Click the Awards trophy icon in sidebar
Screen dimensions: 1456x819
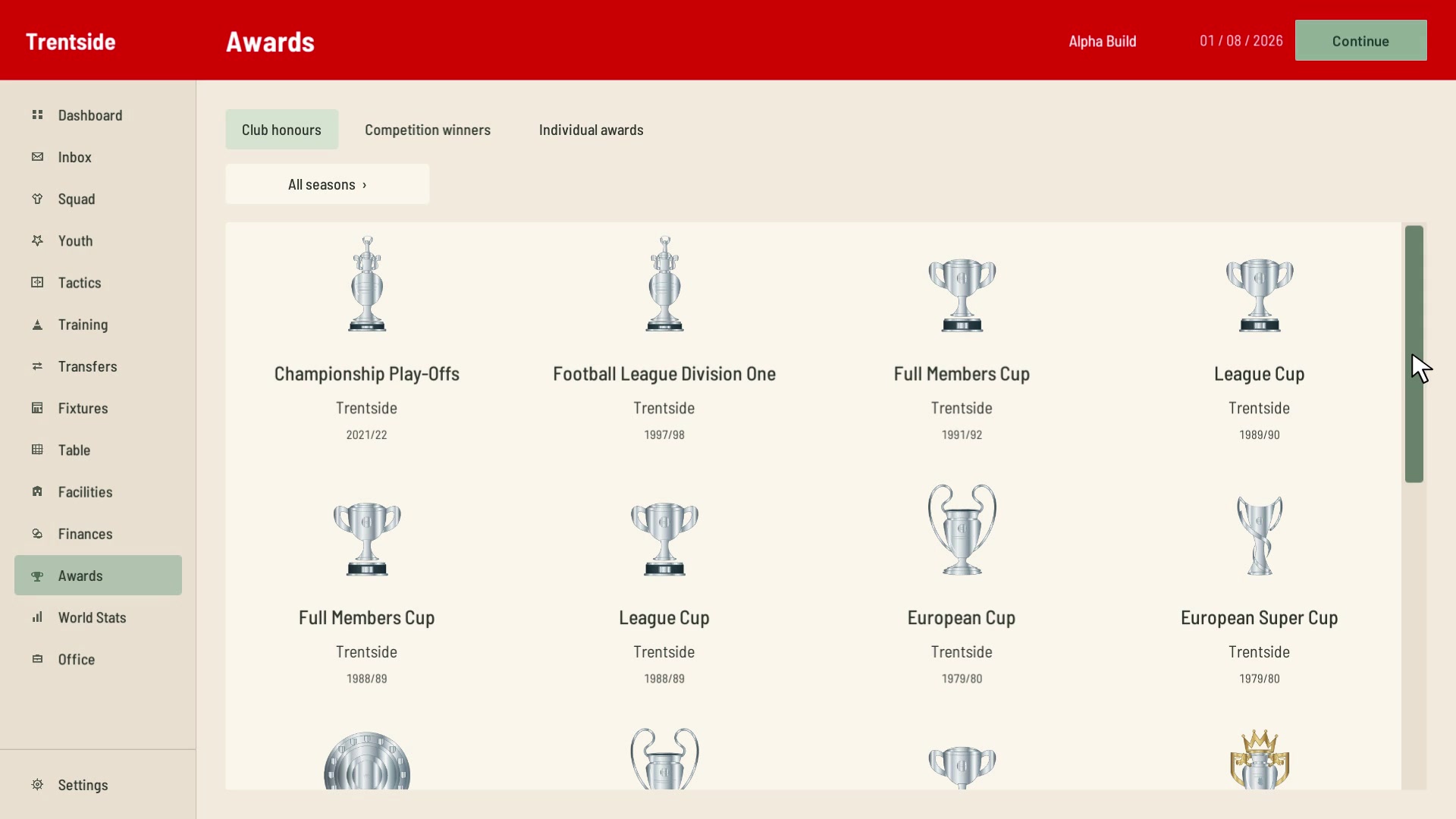pyautogui.click(x=37, y=576)
